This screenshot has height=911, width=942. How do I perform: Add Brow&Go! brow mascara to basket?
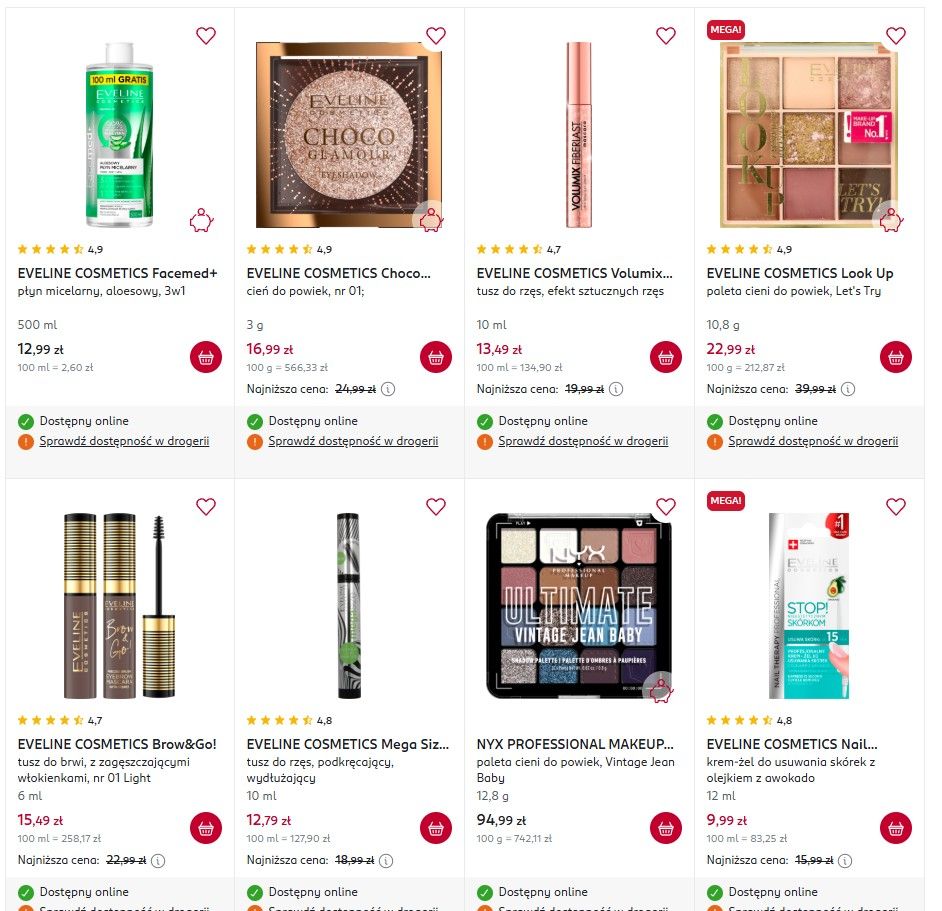(x=205, y=828)
